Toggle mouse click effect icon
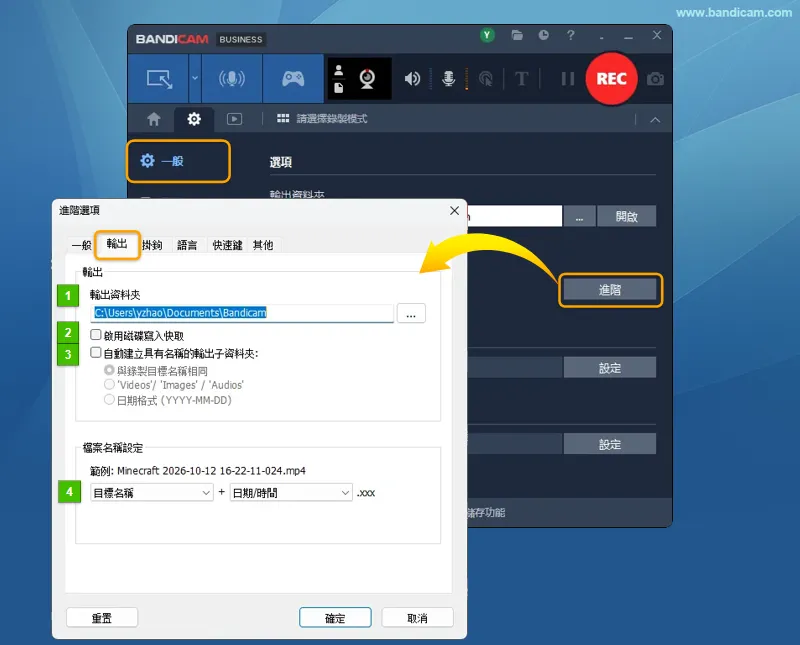Image resolution: width=800 pixels, height=645 pixels. click(x=486, y=79)
